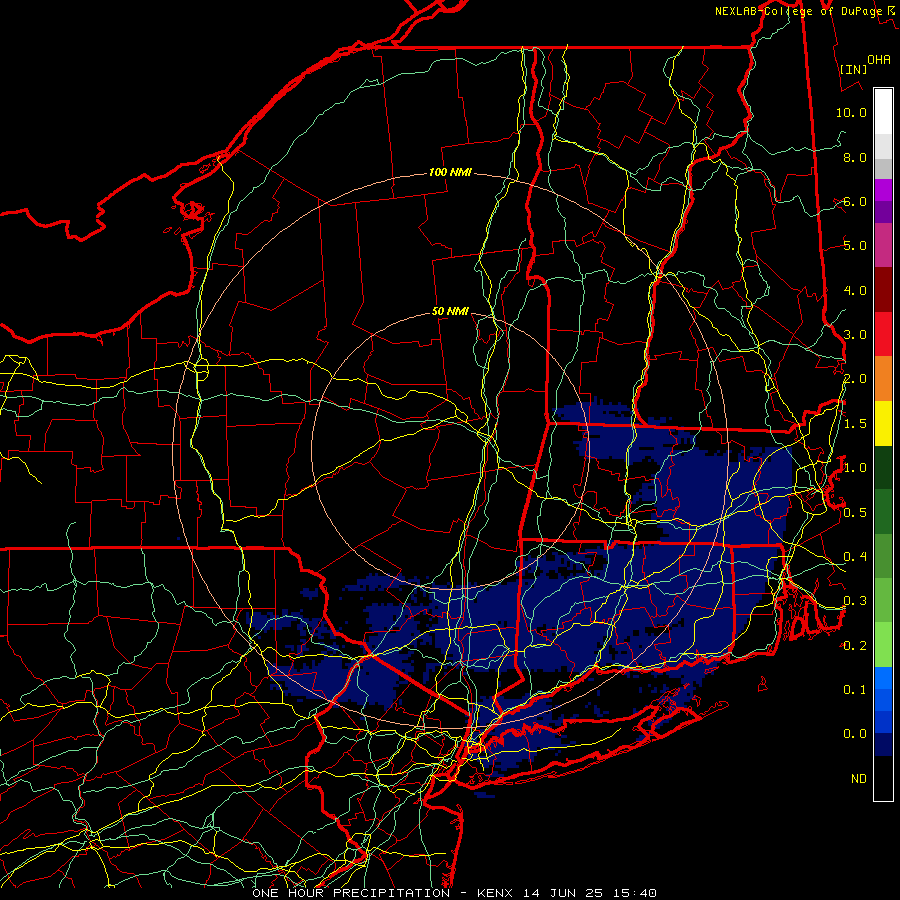The height and width of the screenshot is (900, 900).
Task: Click the 0.4 legend value
Action: (855, 557)
